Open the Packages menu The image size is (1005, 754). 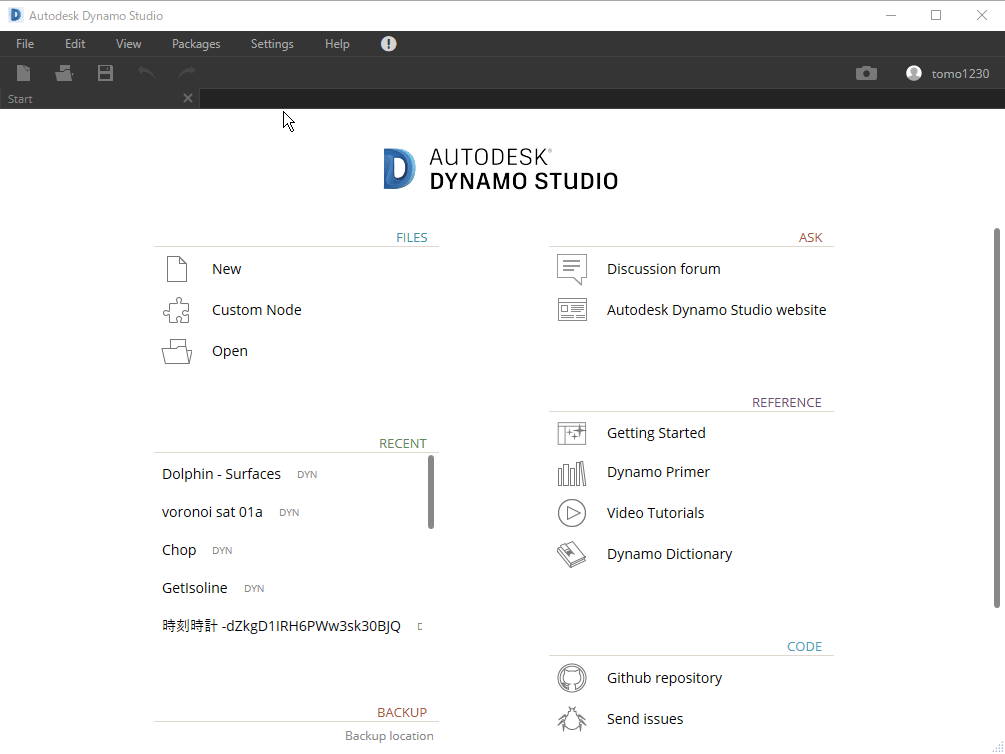(196, 44)
